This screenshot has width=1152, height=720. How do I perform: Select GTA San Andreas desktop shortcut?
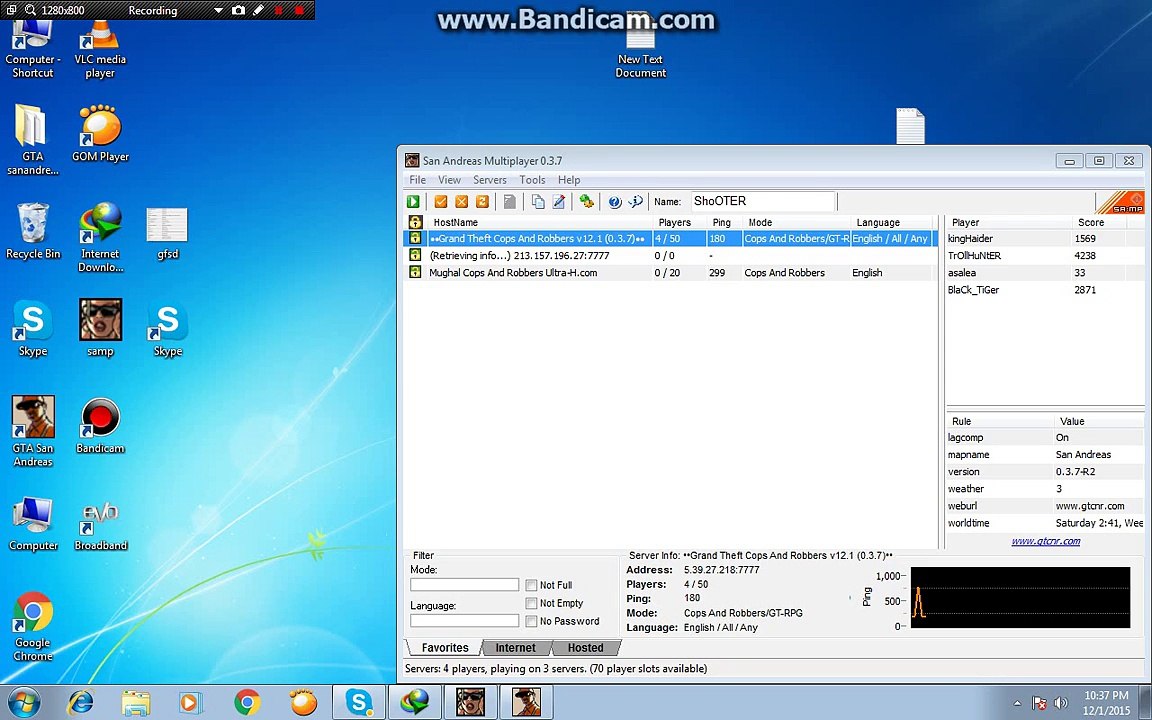point(33,432)
